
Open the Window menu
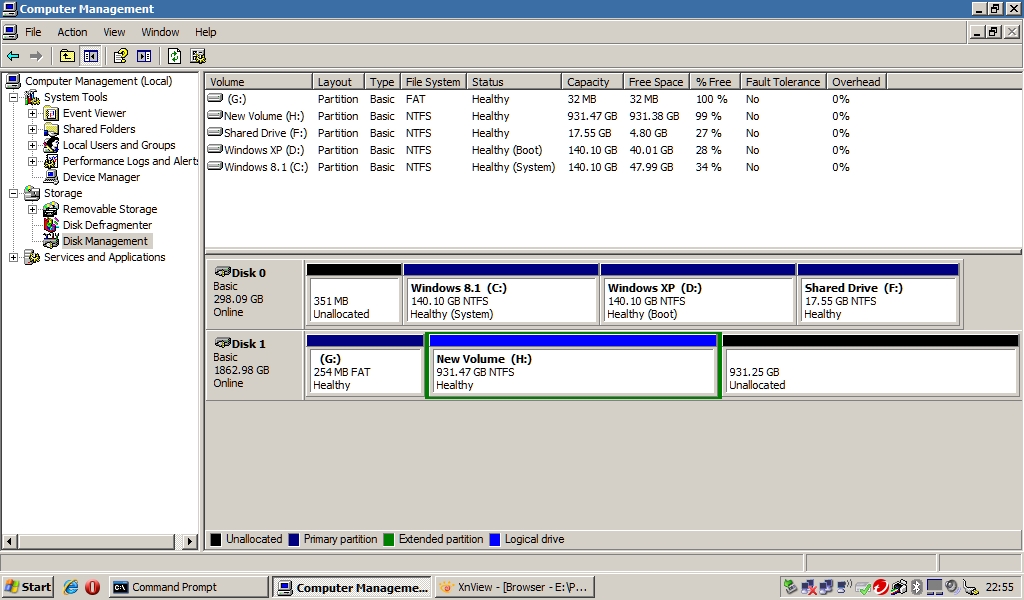[x=160, y=32]
